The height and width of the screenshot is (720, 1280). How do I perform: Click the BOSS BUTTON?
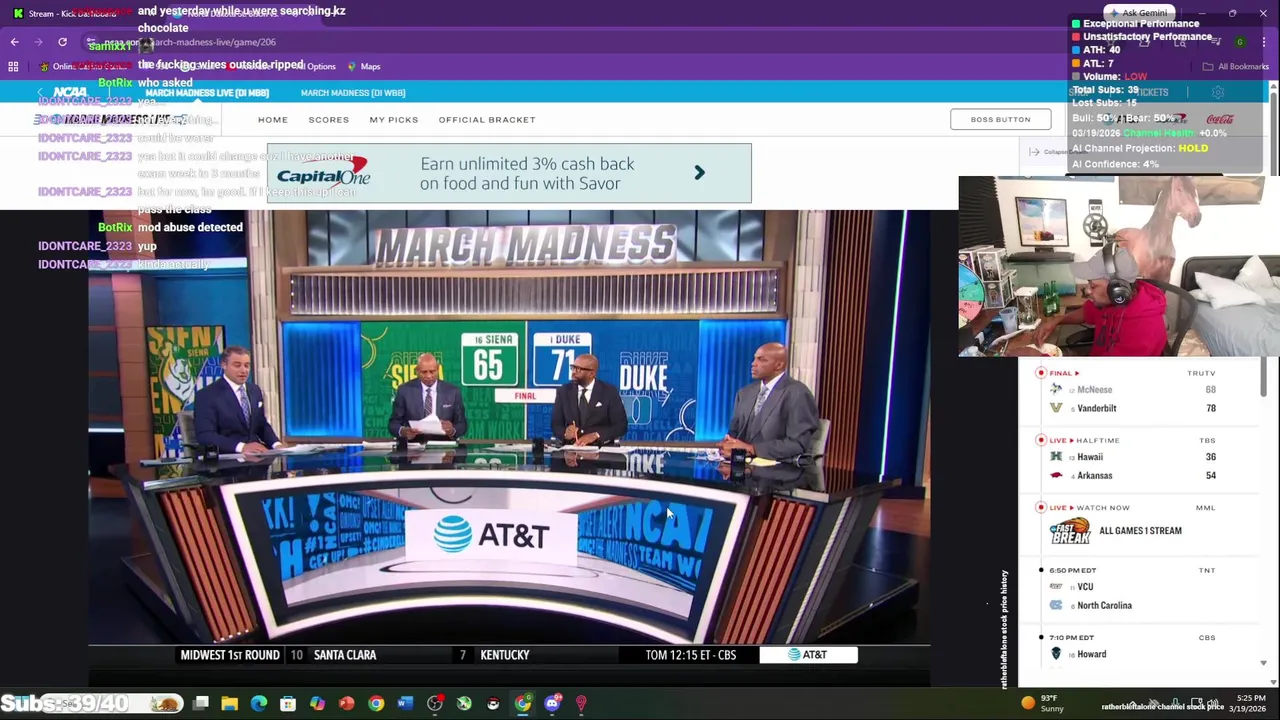pyautogui.click(x=1000, y=119)
